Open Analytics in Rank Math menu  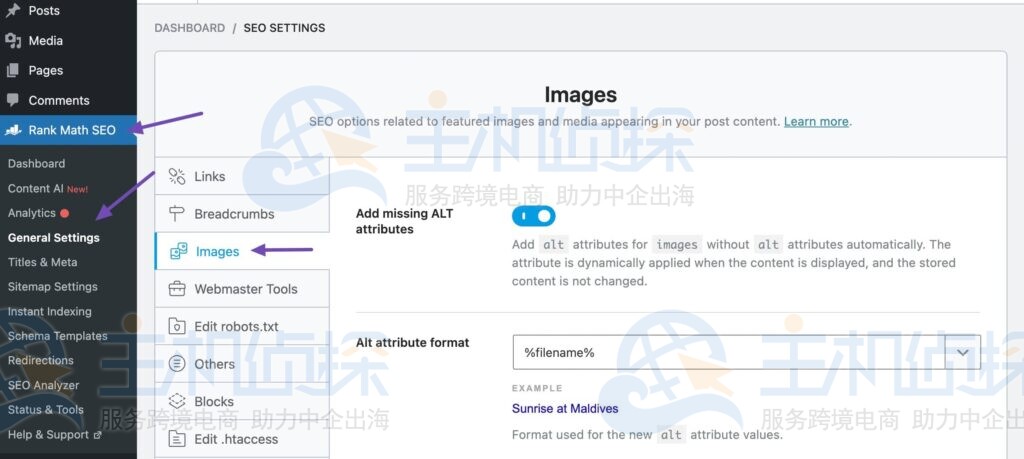[x=32, y=213]
